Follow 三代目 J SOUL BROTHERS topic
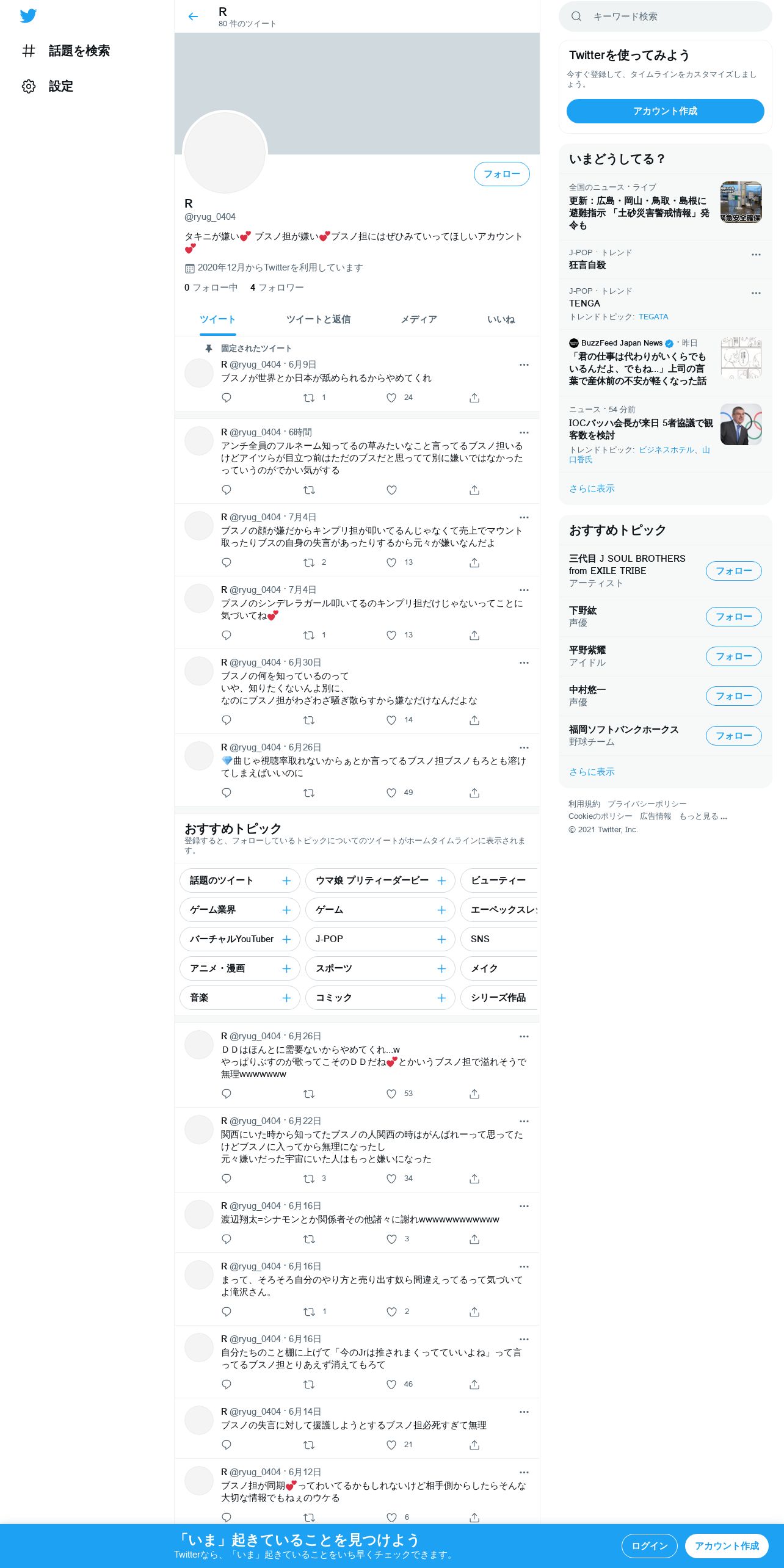The width and height of the screenshot is (784, 1568). pyautogui.click(x=733, y=571)
